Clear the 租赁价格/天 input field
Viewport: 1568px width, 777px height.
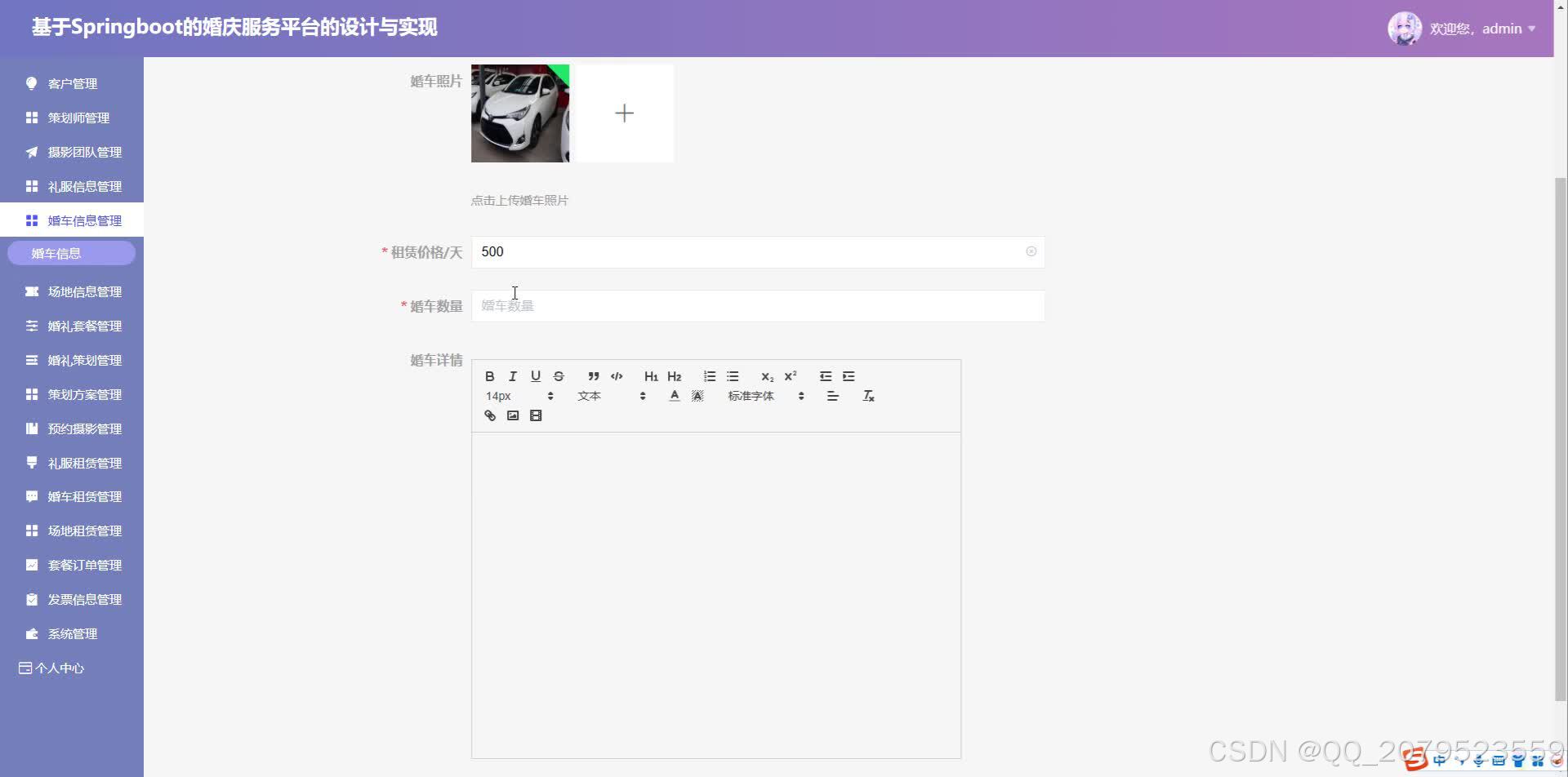(x=1031, y=251)
